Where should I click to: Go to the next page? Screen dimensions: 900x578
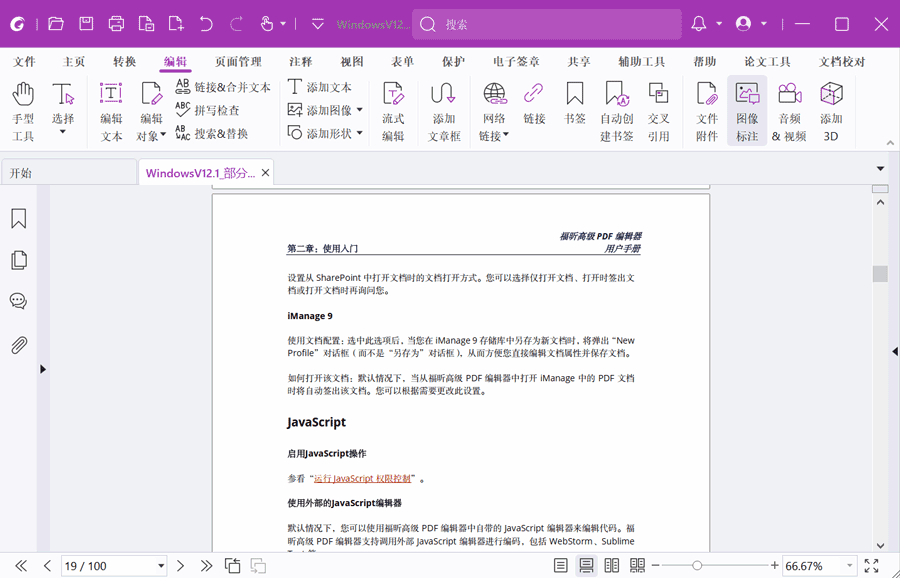(x=180, y=566)
